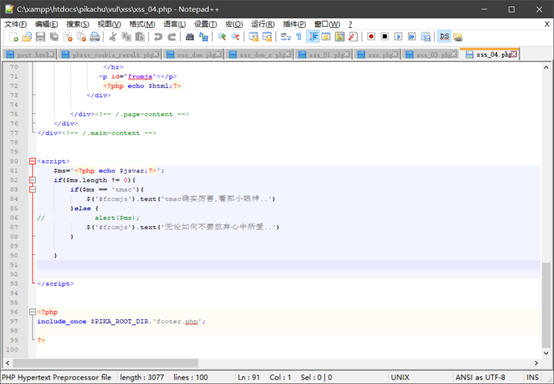554x384 pixels.
Task: Switch to the xss_dom.php tab
Action: (x=193, y=54)
